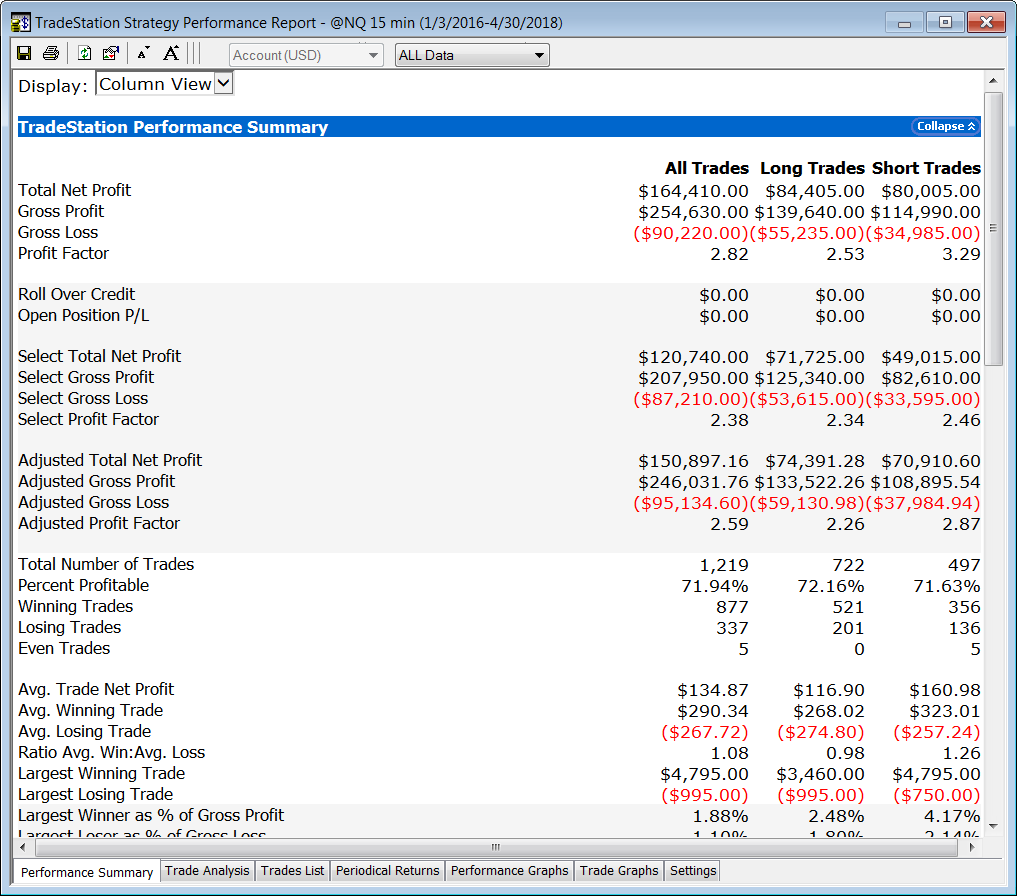Select the $120,740.00 value

693,357
